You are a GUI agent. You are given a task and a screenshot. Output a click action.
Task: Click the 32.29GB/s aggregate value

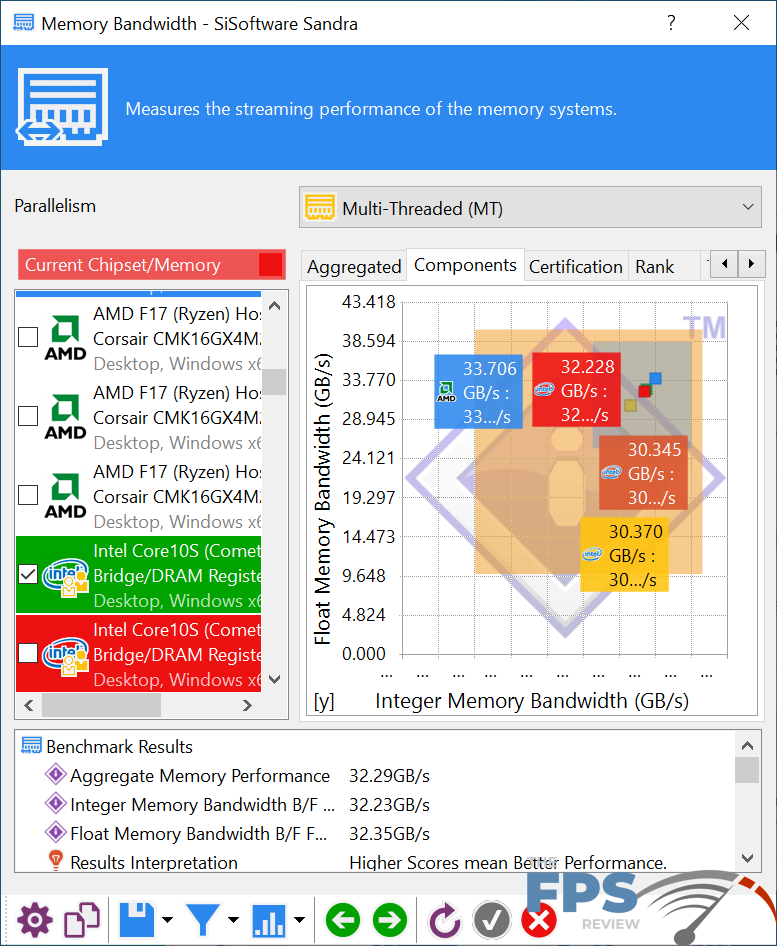[x=389, y=775]
